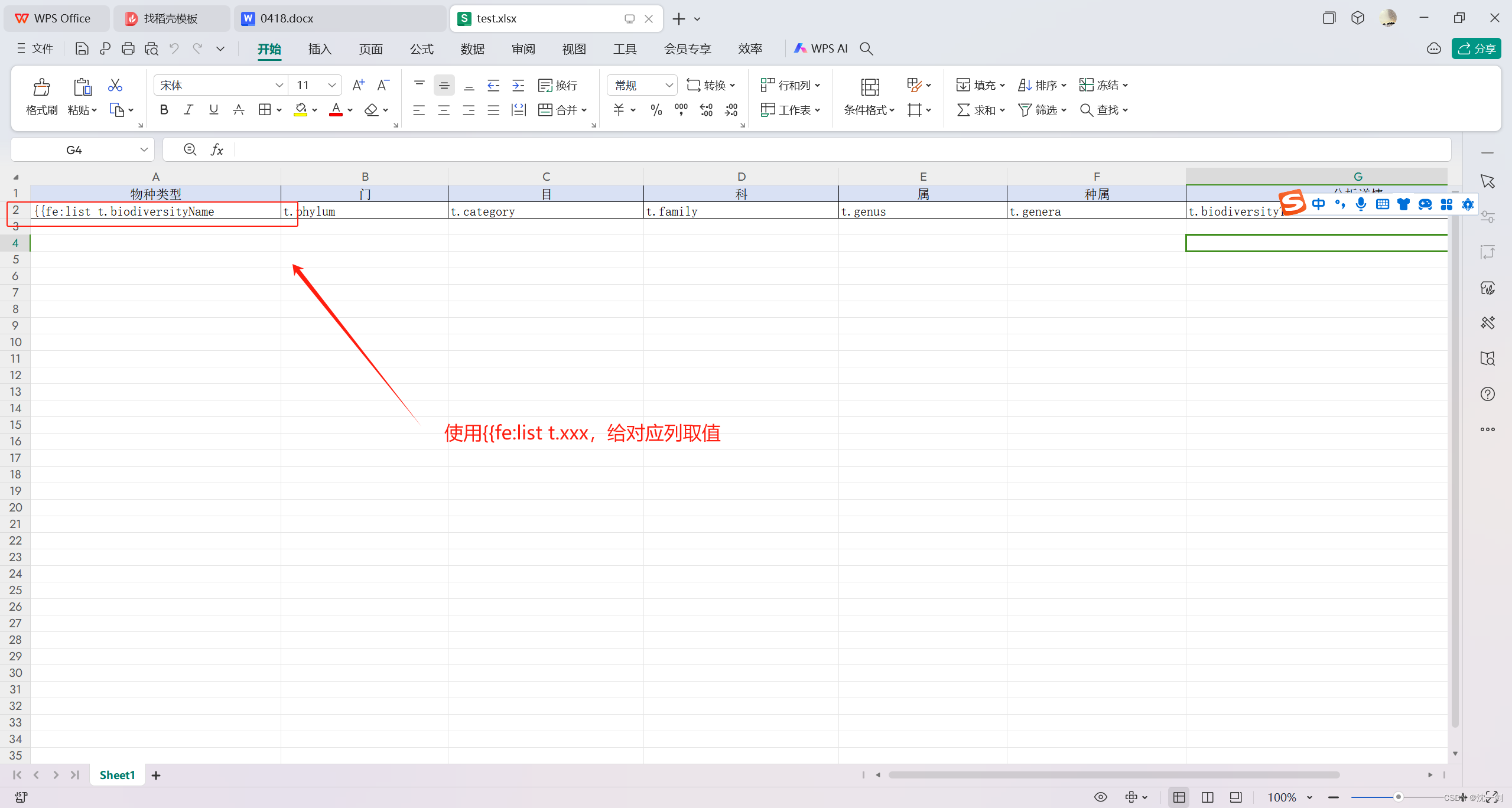Toggle Bold formatting
Viewport: 1512px width, 808px height.
tap(164, 110)
